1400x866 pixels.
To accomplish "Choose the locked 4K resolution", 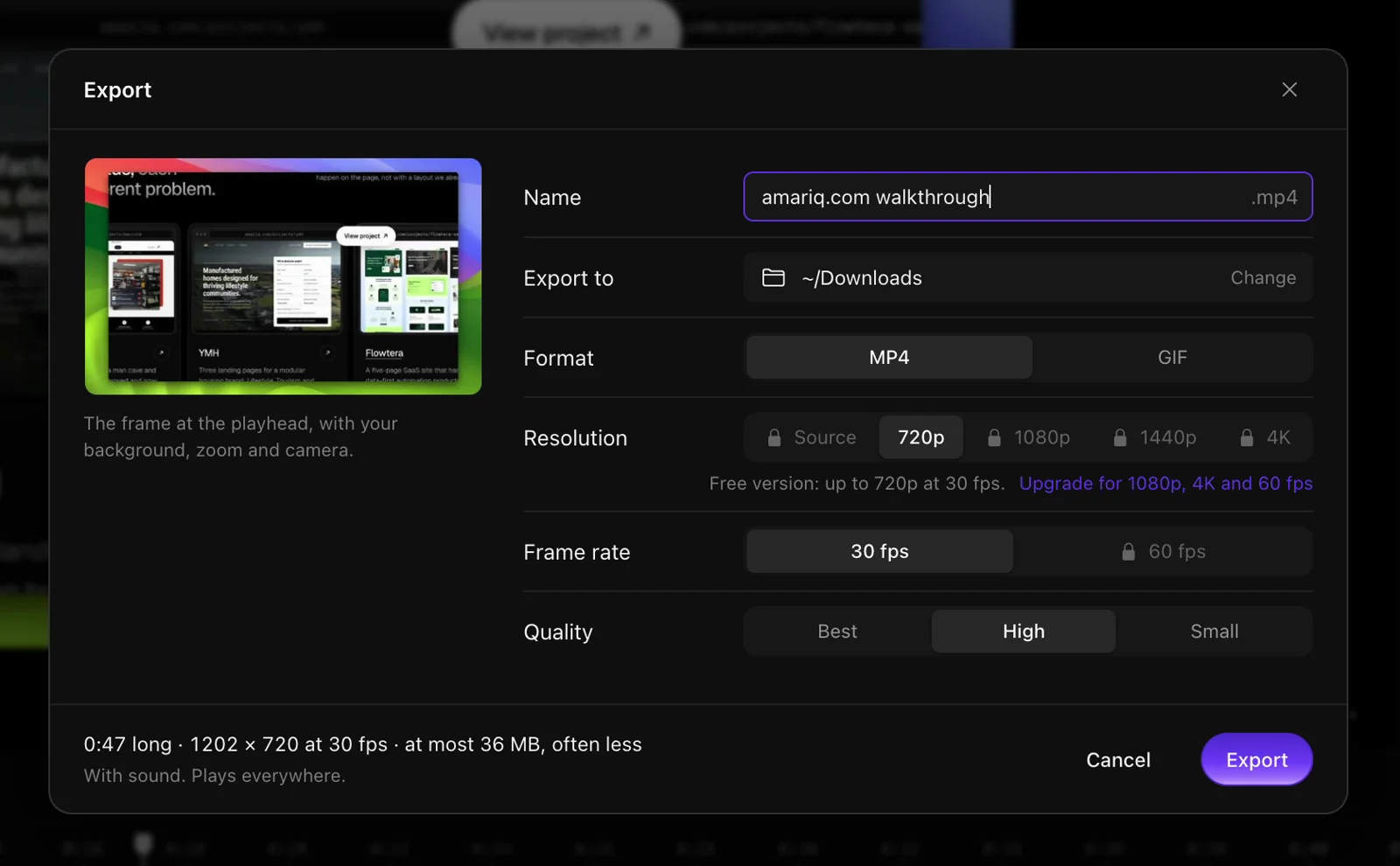I will tap(1265, 437).
